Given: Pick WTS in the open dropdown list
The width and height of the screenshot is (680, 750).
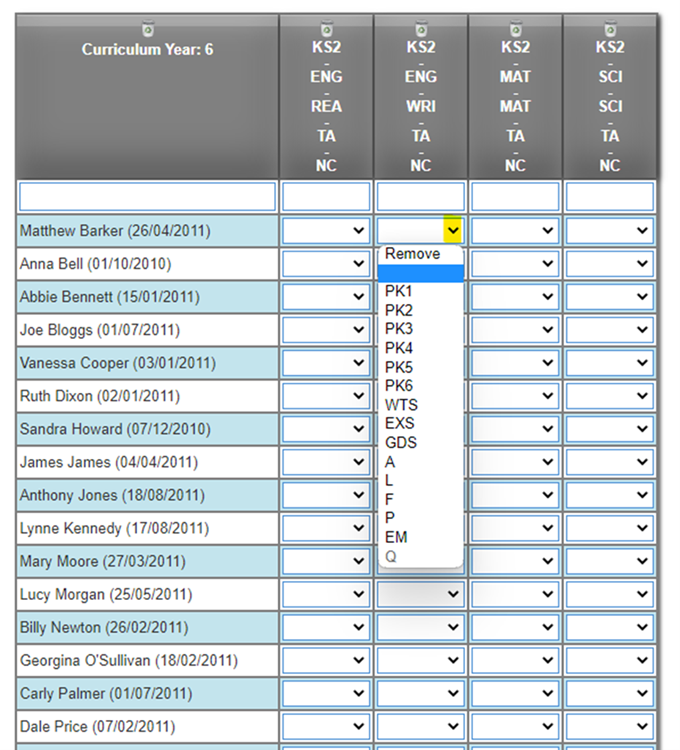Looking at the screenshot, I should (x=401, y=405).
